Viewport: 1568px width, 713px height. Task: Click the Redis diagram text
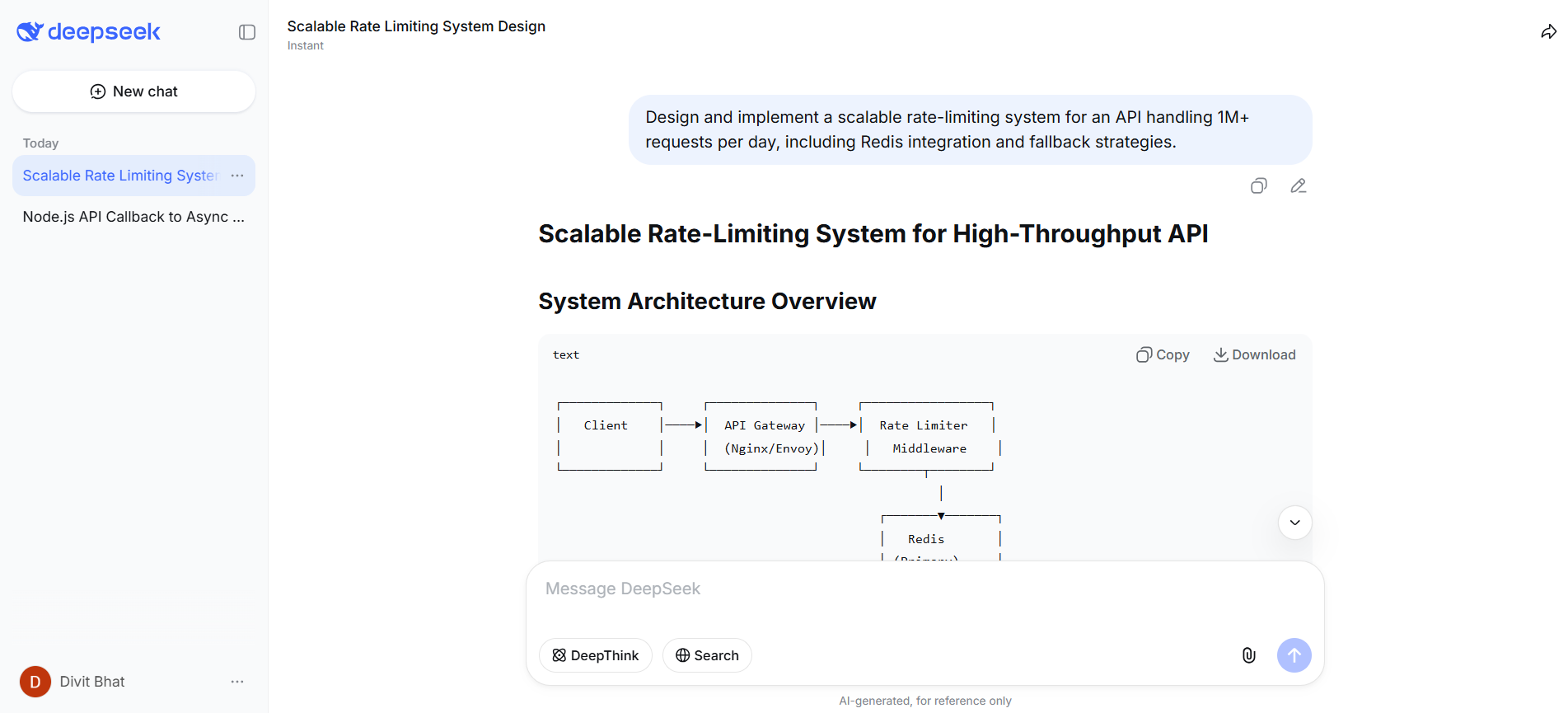point(926,539)
